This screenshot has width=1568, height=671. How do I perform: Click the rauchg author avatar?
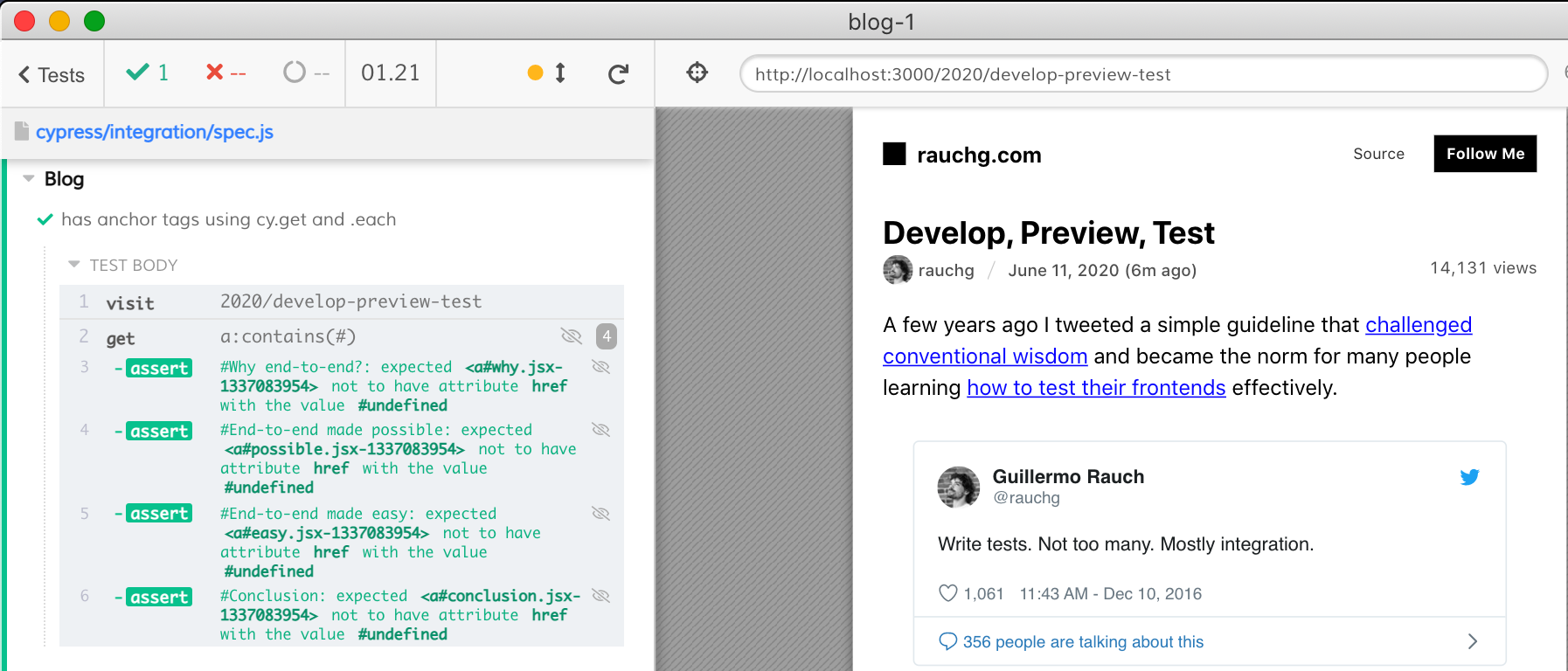(898, 270)
